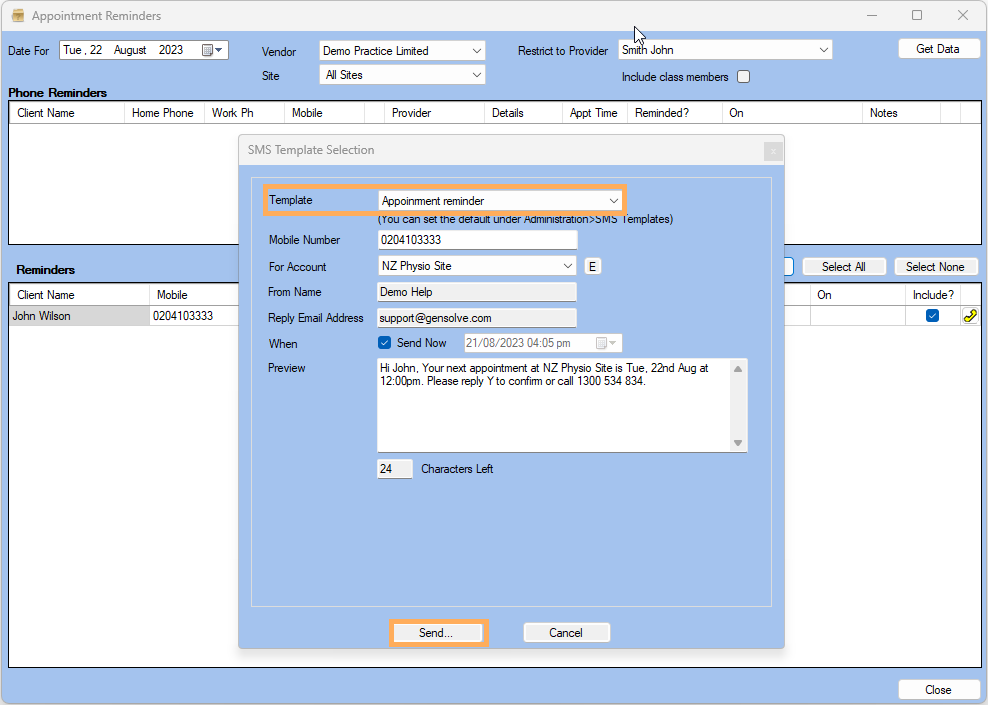Expand the Template dropdown

(x=613, y=201)
